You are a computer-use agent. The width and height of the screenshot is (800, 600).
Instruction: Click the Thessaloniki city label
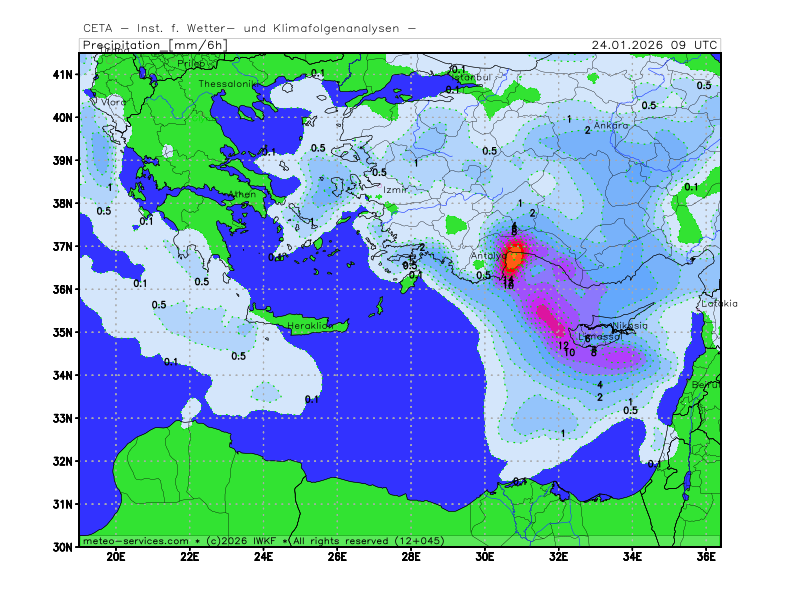227,84
